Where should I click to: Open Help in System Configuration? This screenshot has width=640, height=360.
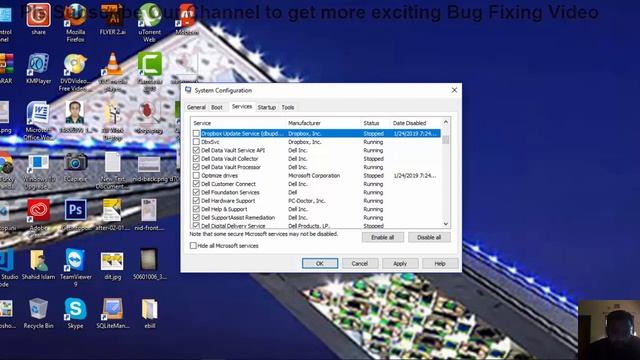440,264
